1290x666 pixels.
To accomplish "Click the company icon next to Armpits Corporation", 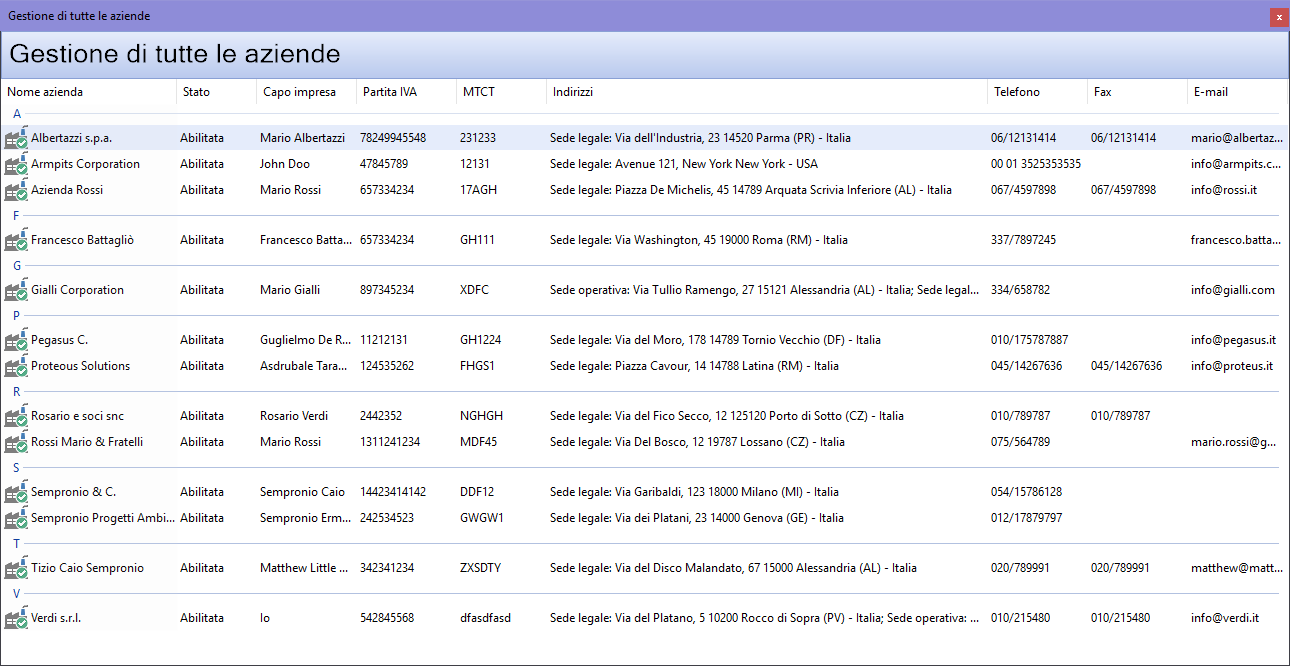I will (16, 165).
